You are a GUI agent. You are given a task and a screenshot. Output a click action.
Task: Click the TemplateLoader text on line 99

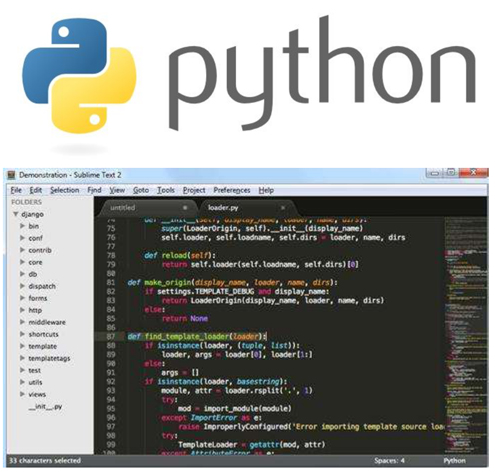click(x=207, y=445)
